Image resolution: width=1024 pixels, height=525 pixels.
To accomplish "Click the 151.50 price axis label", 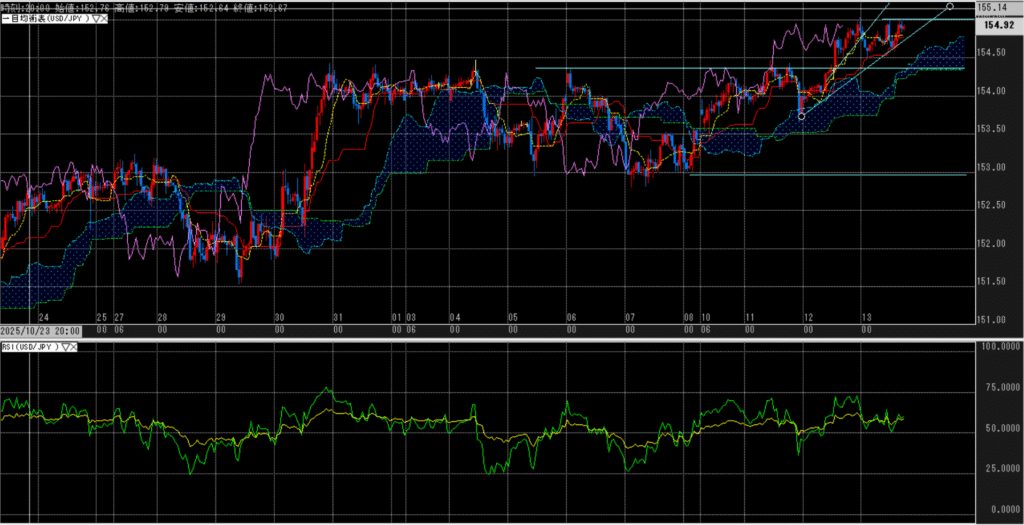I will click(993, 282).
